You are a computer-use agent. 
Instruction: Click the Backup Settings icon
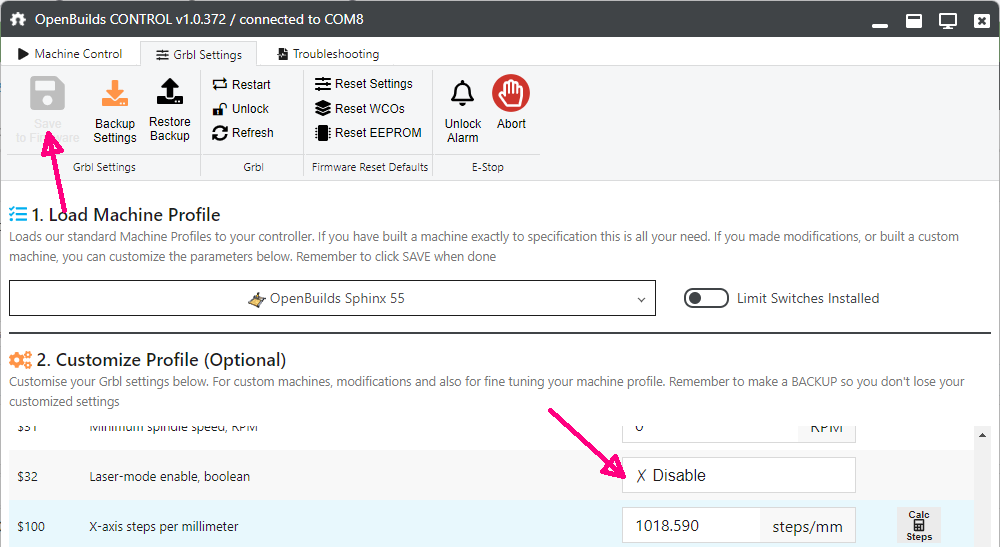click(x=115, y=95)
